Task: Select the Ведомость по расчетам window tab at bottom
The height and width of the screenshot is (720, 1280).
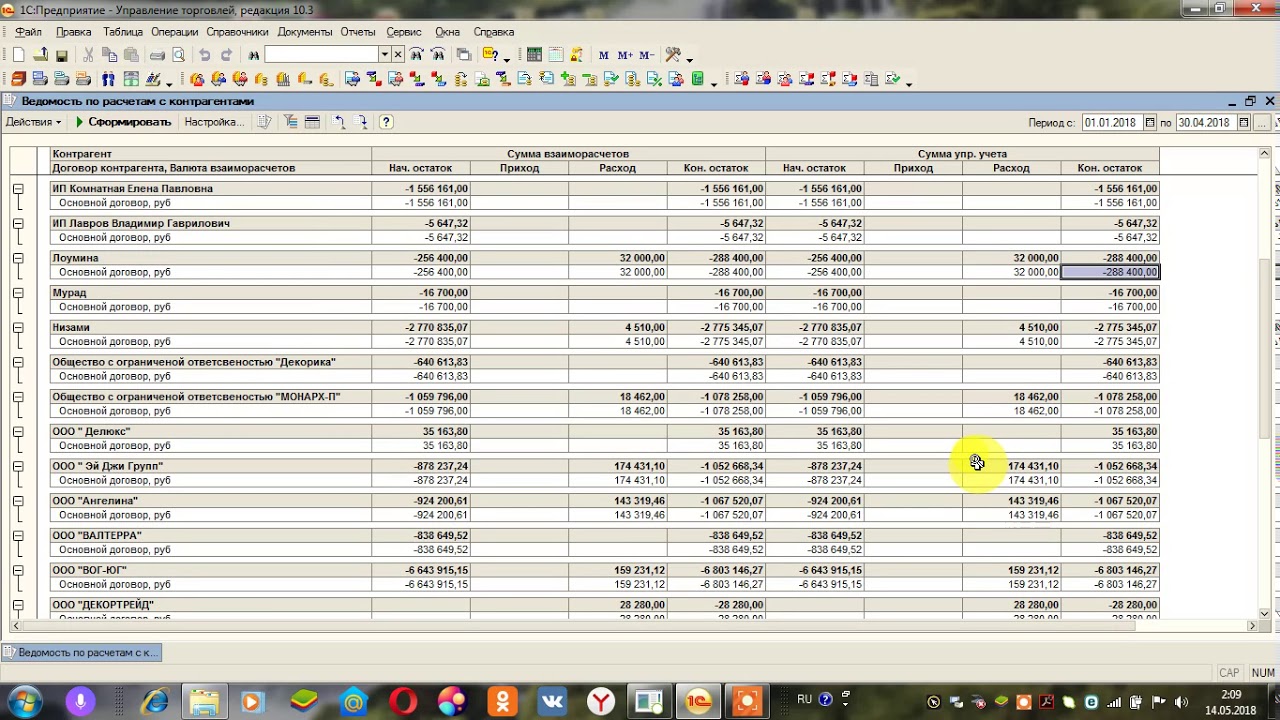Action: 80,652
